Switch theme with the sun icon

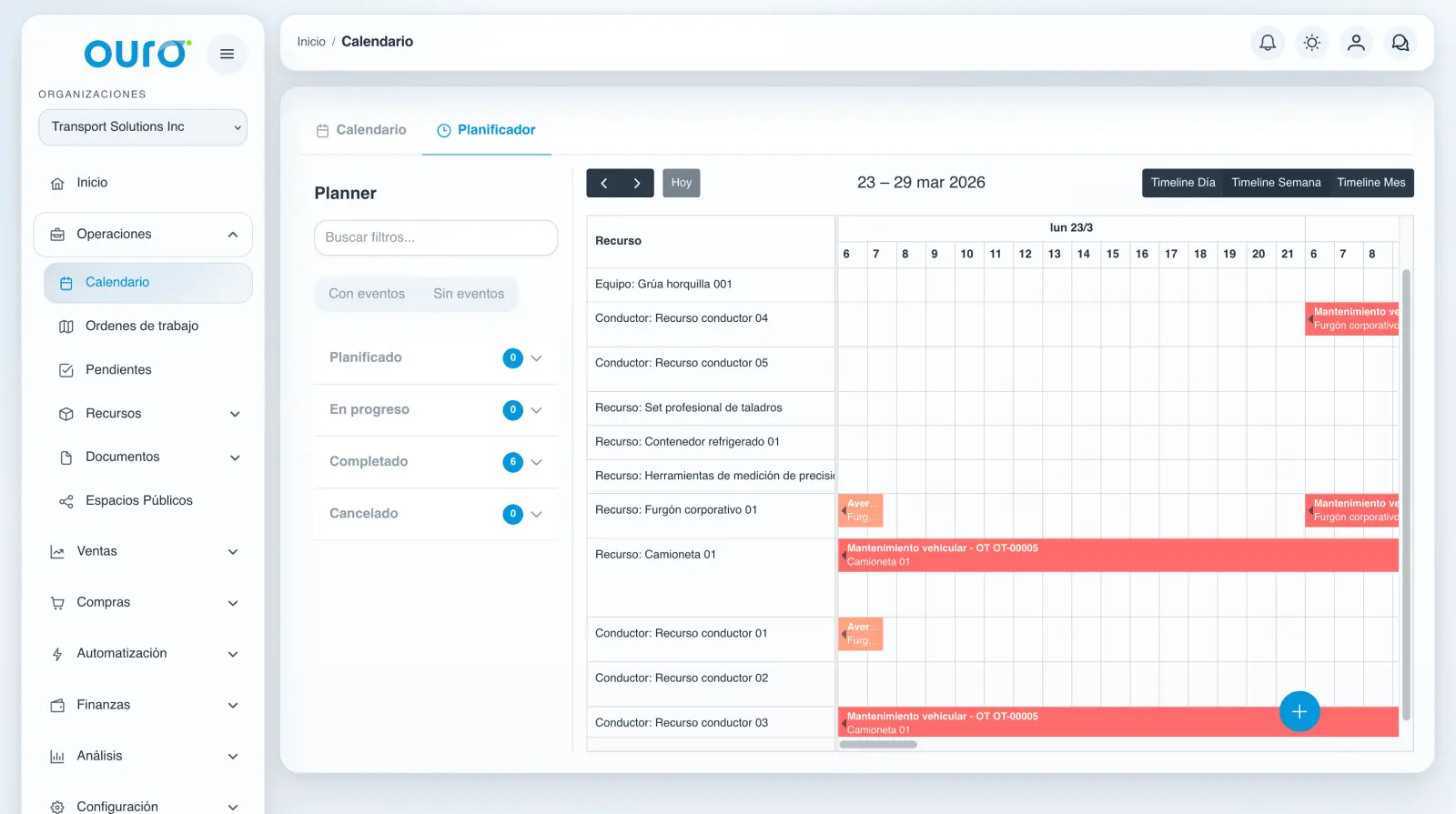coord(1311,42)
